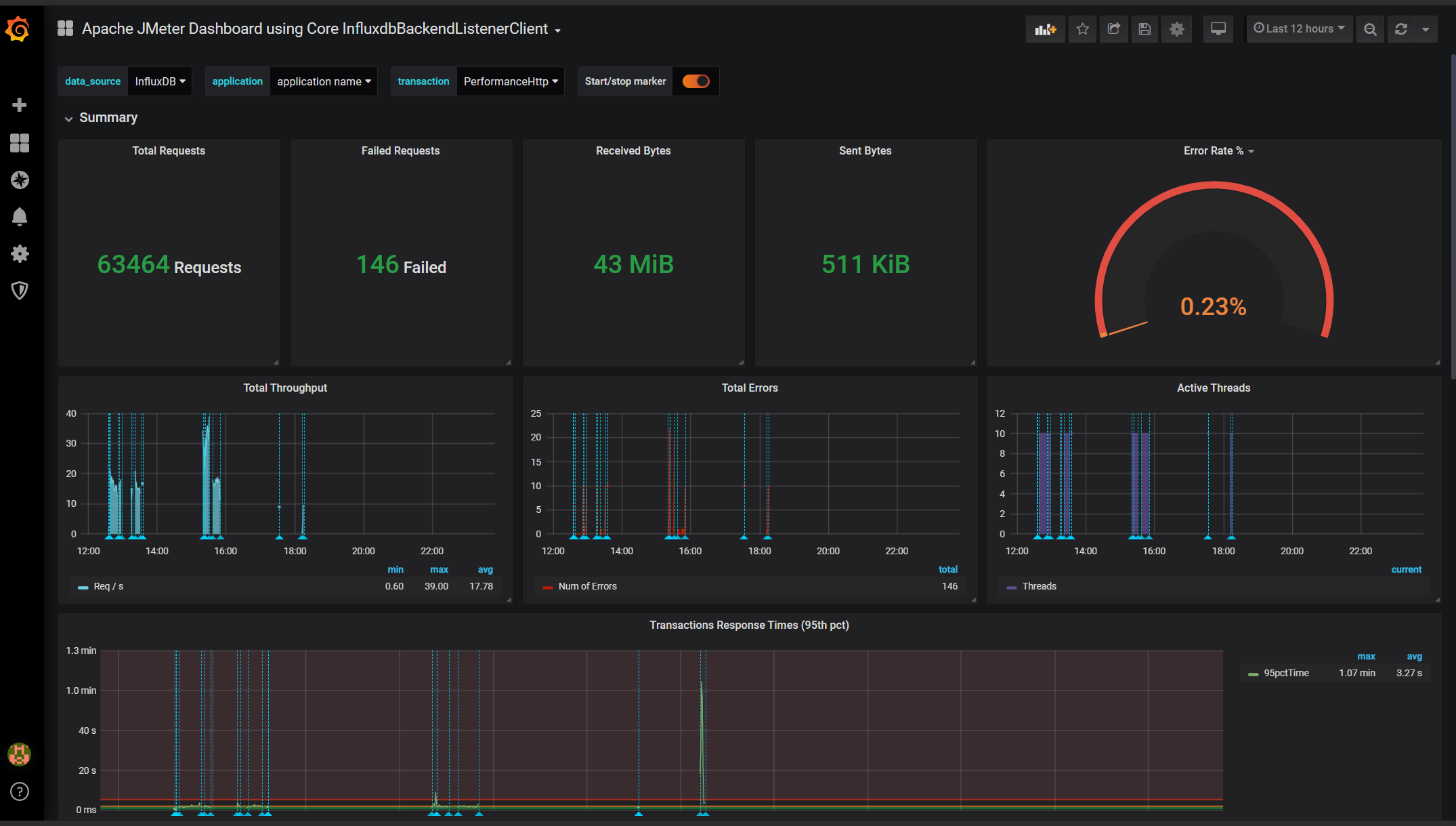
Task: Open the Failed Requests panel title menu
Action: [x=400, y=151]
